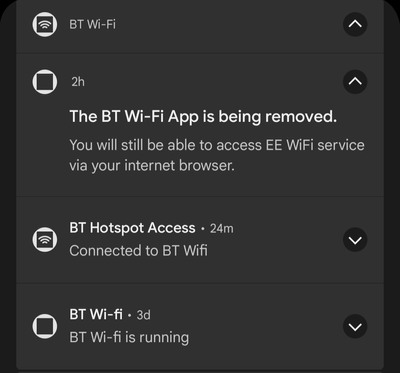
Task: Tap the 2h timestamp on the removal notice
Action: click(78, 82)
